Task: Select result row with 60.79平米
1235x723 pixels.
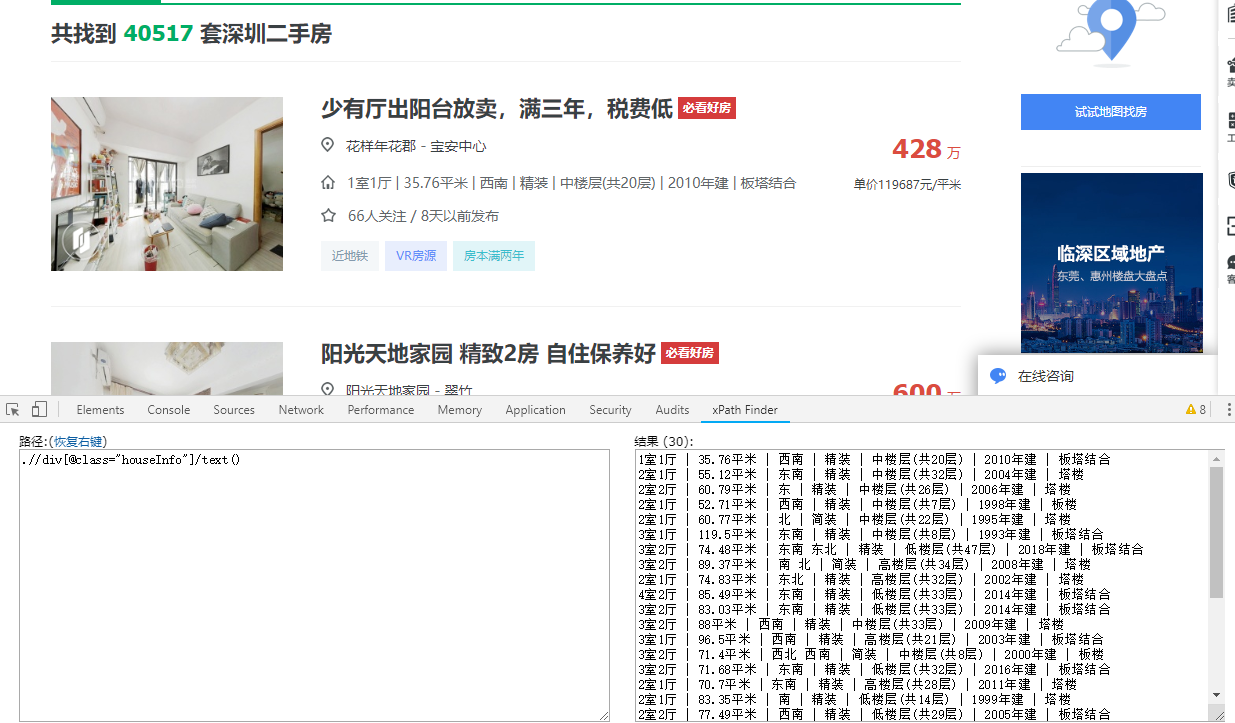Action: coord(854,489)
